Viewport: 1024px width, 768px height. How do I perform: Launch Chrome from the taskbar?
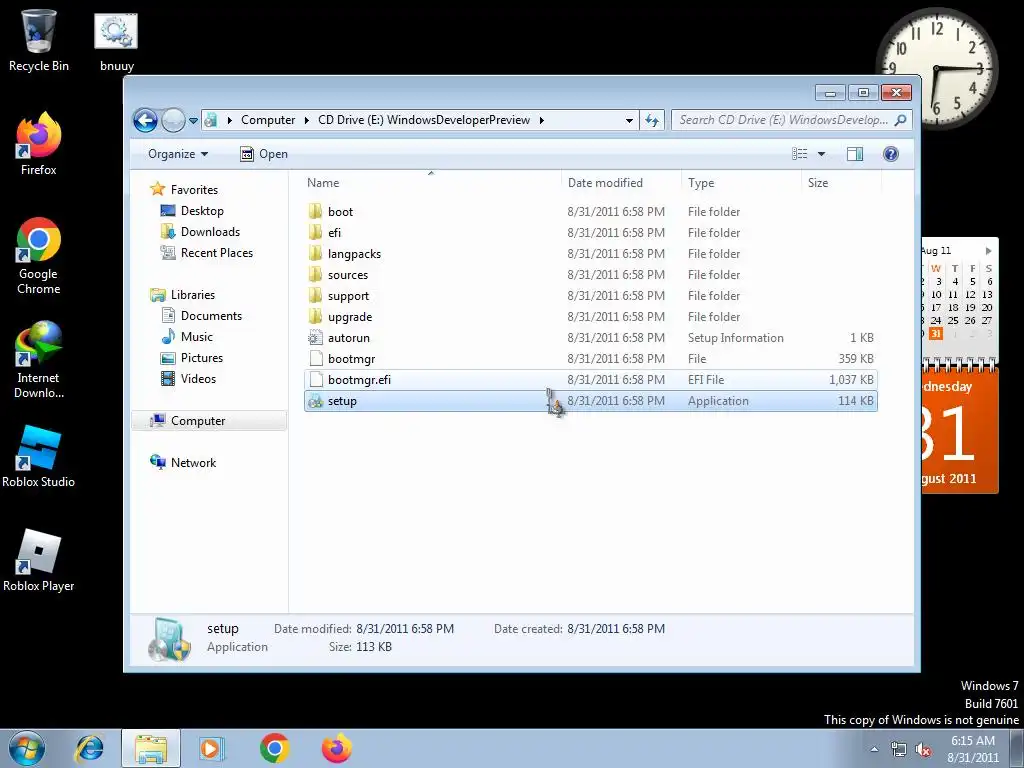[274, 748]
